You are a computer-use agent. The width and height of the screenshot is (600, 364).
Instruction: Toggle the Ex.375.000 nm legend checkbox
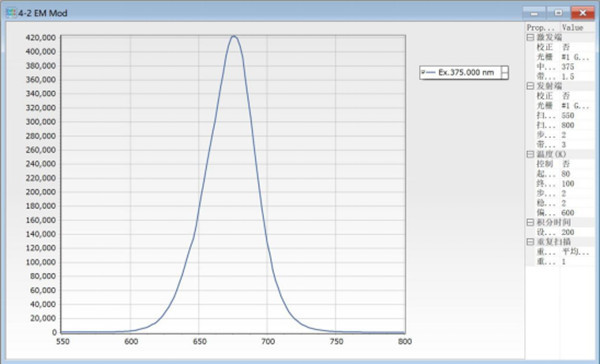click(x=423, y=72)
